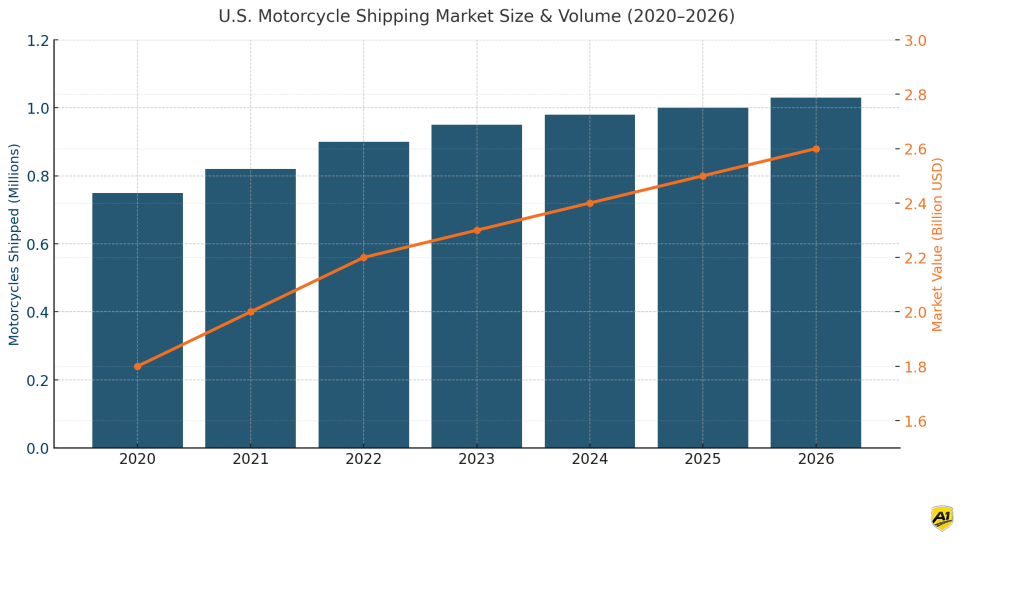This screenshot has width=1024, height=590.
Task: Select the orange data point for 2020
Action: coord(138,366)
